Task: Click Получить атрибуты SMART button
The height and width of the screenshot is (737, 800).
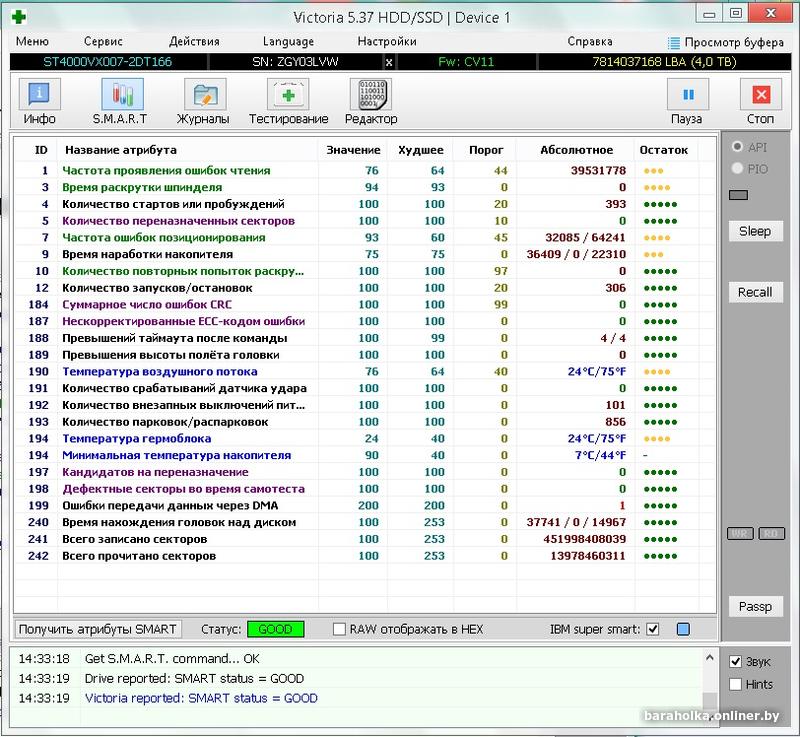Action: point(97,629)
